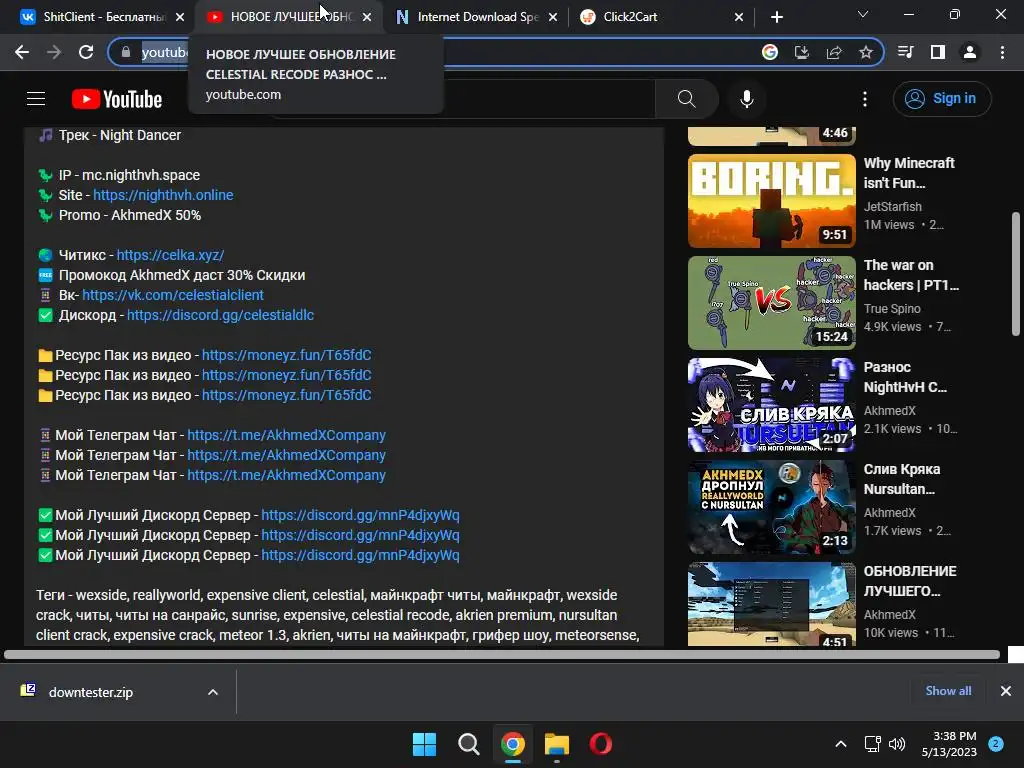The height and width of the screenshot is (768, 1024).
Task: Close the Click2Cart tab
Action: coord(739,17)
